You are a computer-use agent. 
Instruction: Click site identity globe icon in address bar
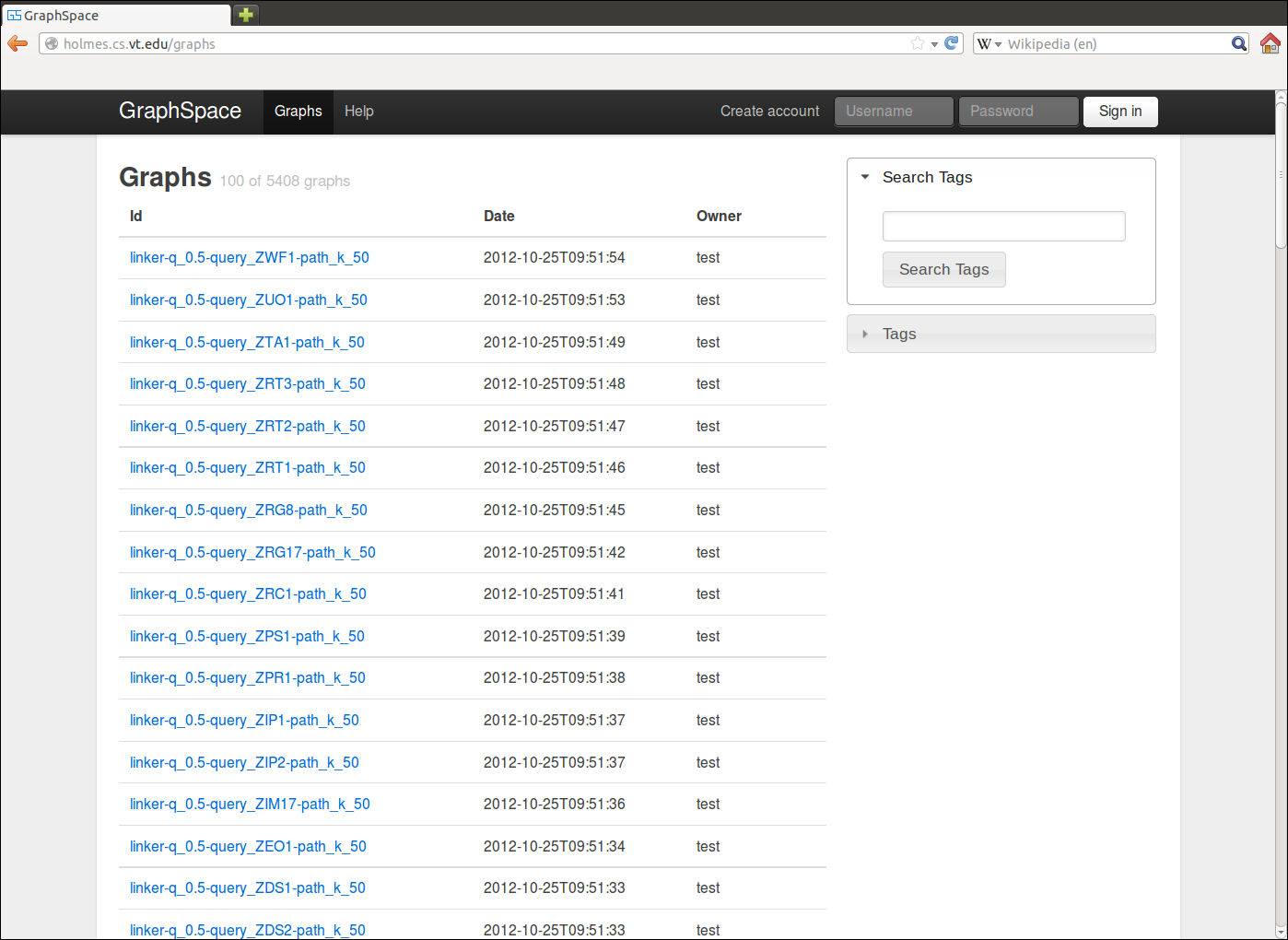point(52,43)
